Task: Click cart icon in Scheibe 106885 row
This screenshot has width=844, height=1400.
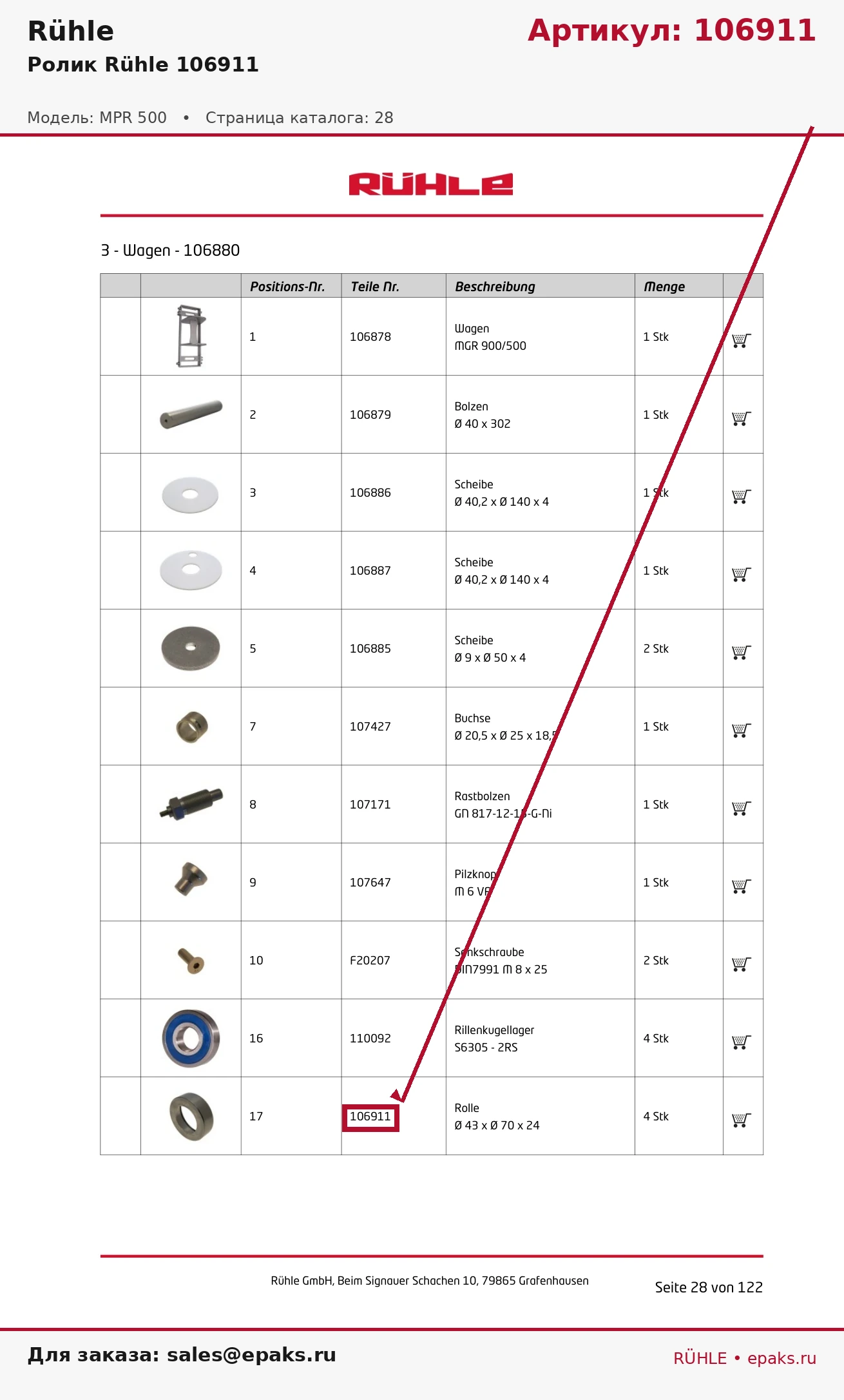Action: tap(742, 652)
